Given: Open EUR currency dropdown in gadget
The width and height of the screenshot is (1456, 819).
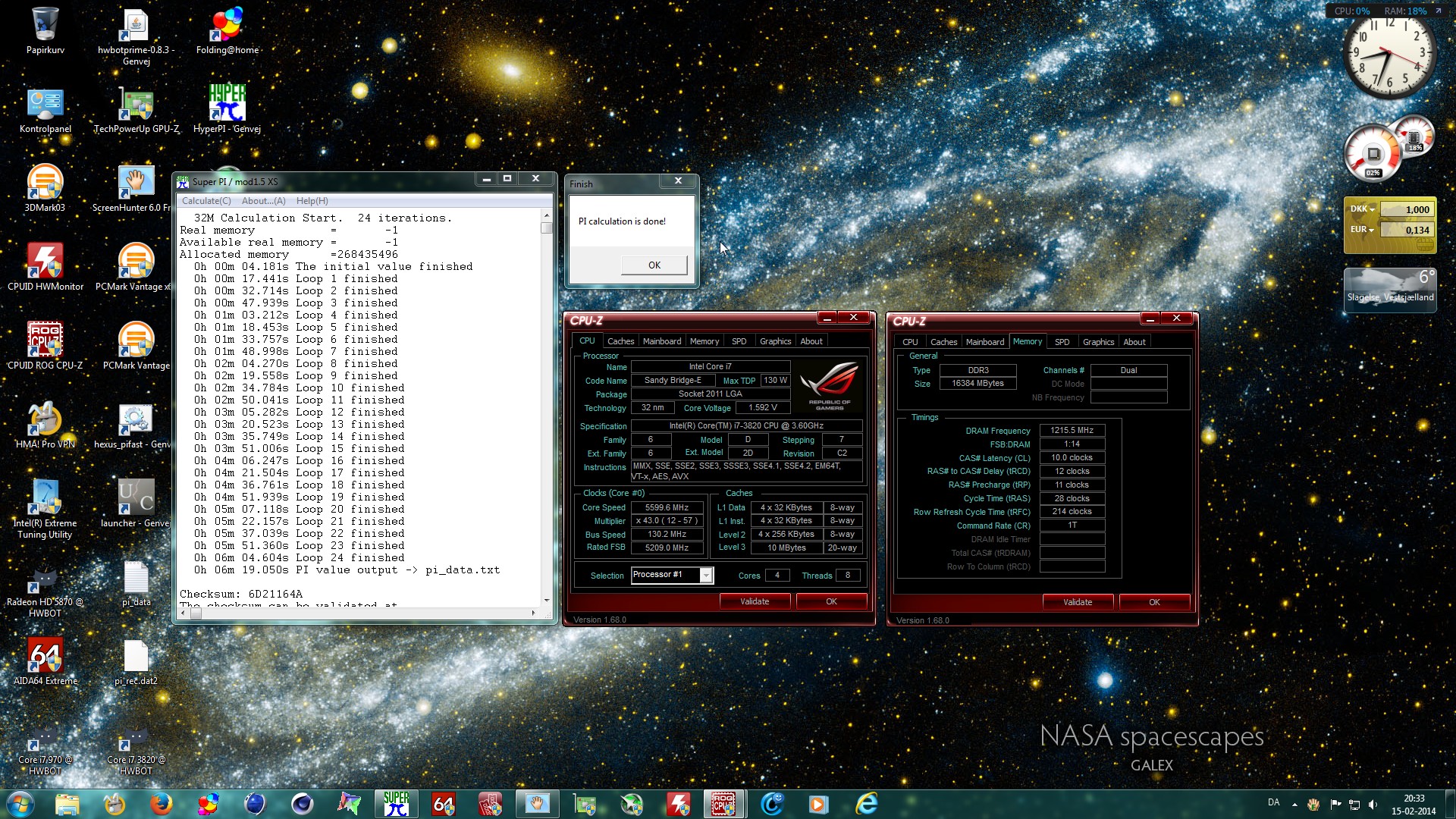Looking at the screenshot, I should [x=1363, y=230].
